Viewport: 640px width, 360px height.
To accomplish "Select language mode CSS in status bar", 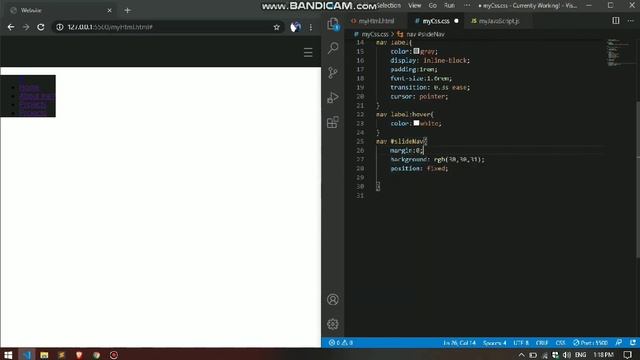I will click(x=560, y=343).
